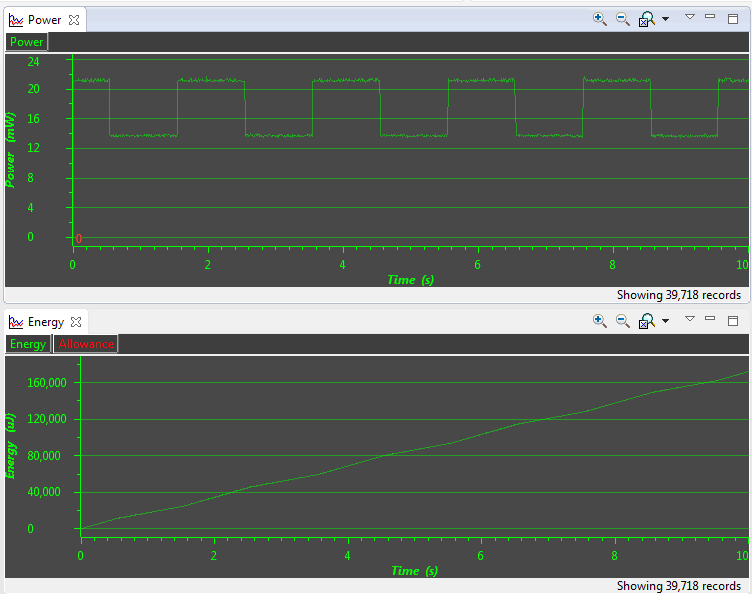Minimize the Energy view panel
The height and width of the screenshot is (594, 752).
pos(710,318)
